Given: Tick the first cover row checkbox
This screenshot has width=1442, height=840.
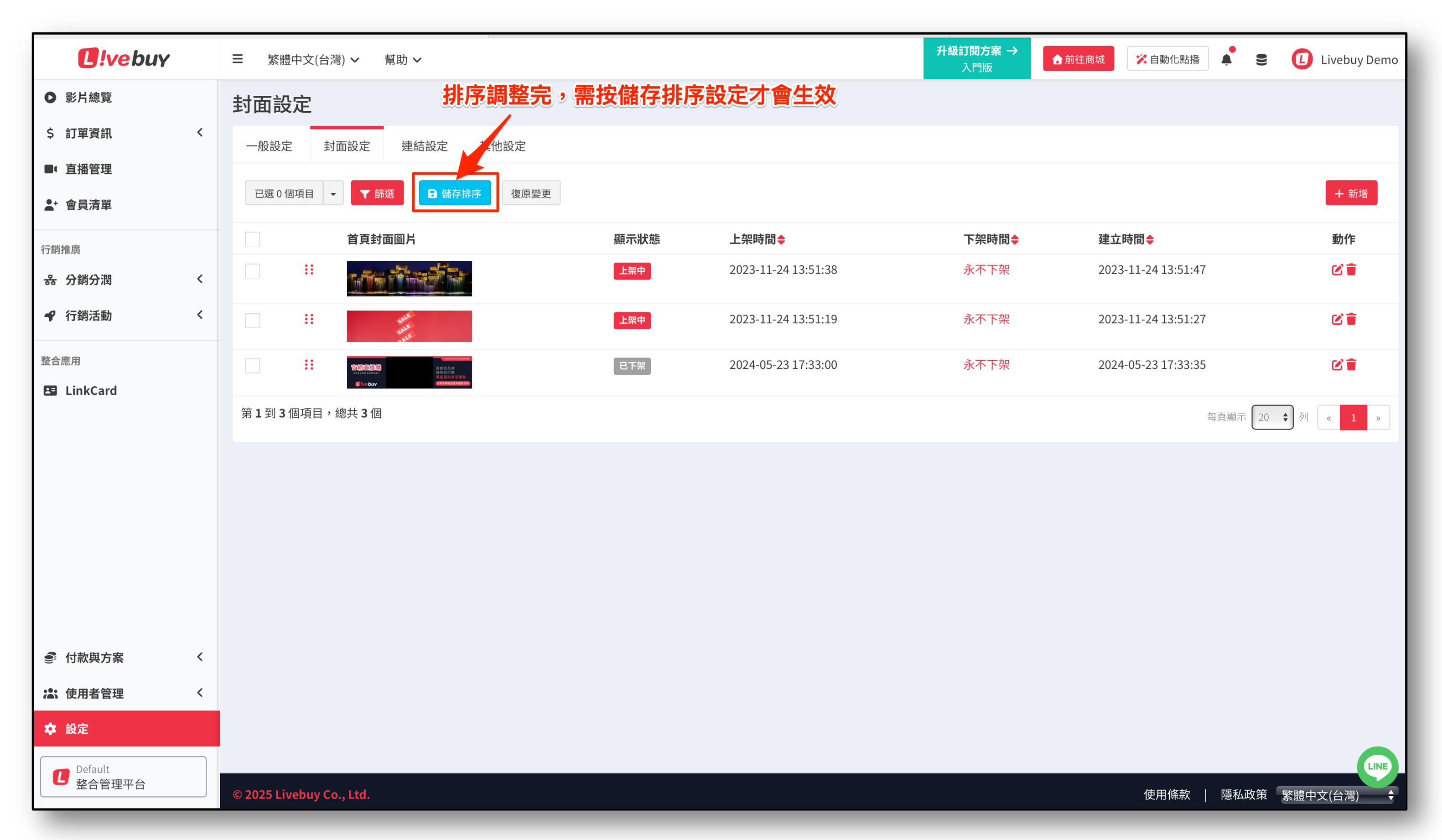Looking at the screenshot, I should click(252, 271).
